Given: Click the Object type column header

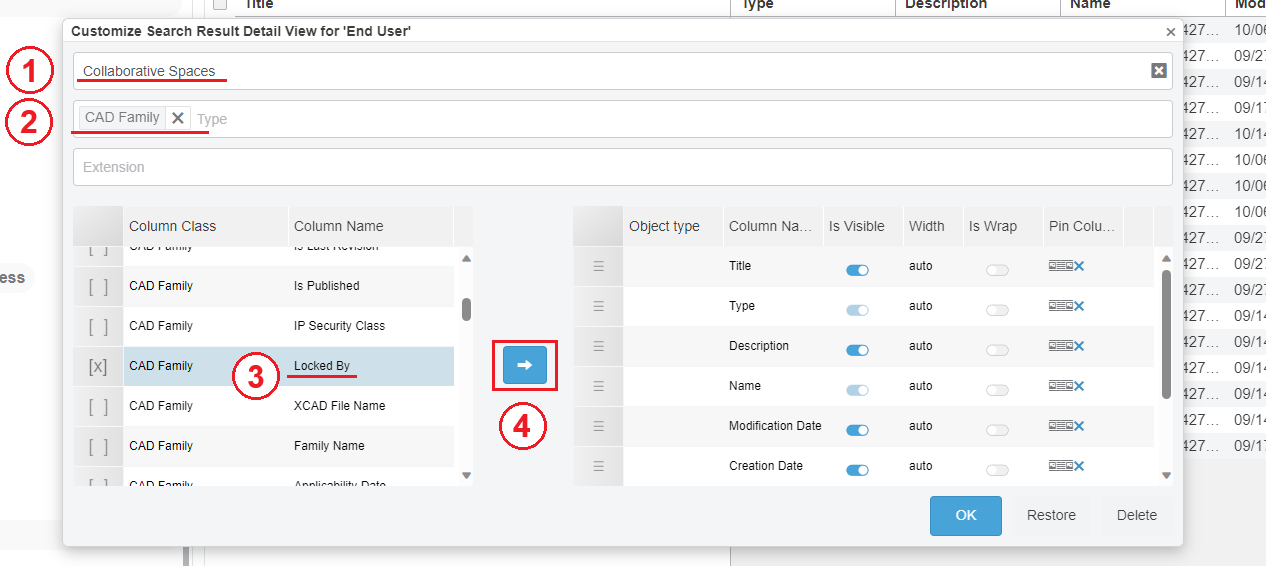Looking at the screenshot, I should pyautogui.click(x=673, y=226).
